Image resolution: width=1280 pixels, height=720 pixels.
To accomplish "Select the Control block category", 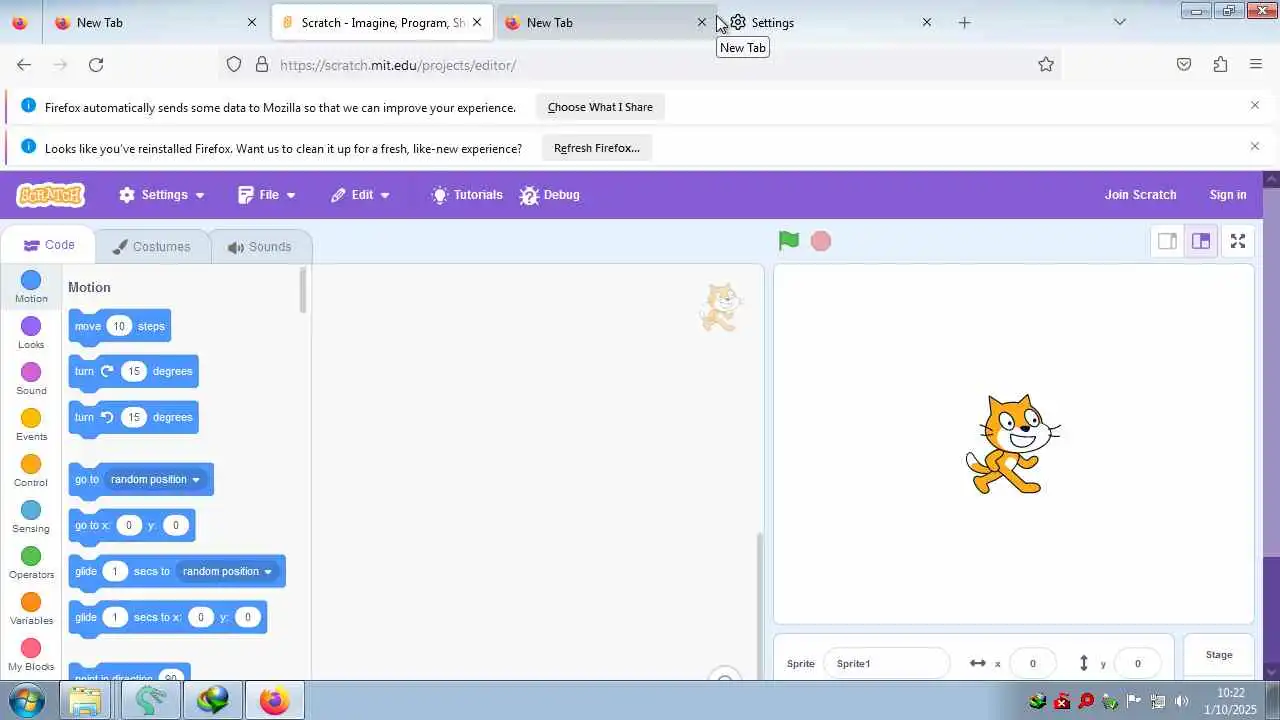I will 31,471.
